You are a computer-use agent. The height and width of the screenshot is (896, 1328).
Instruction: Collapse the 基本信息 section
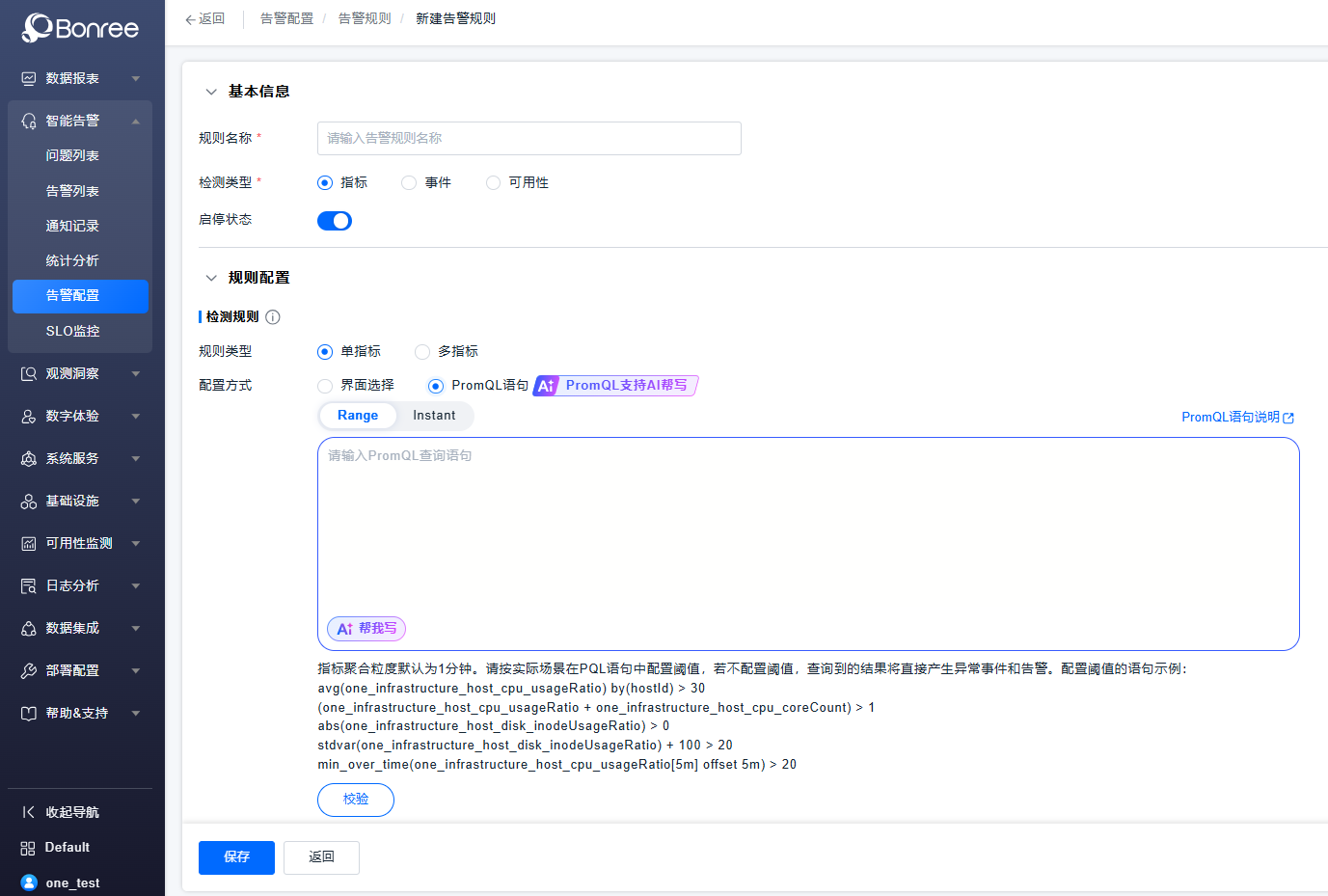[x=211, y=91]
